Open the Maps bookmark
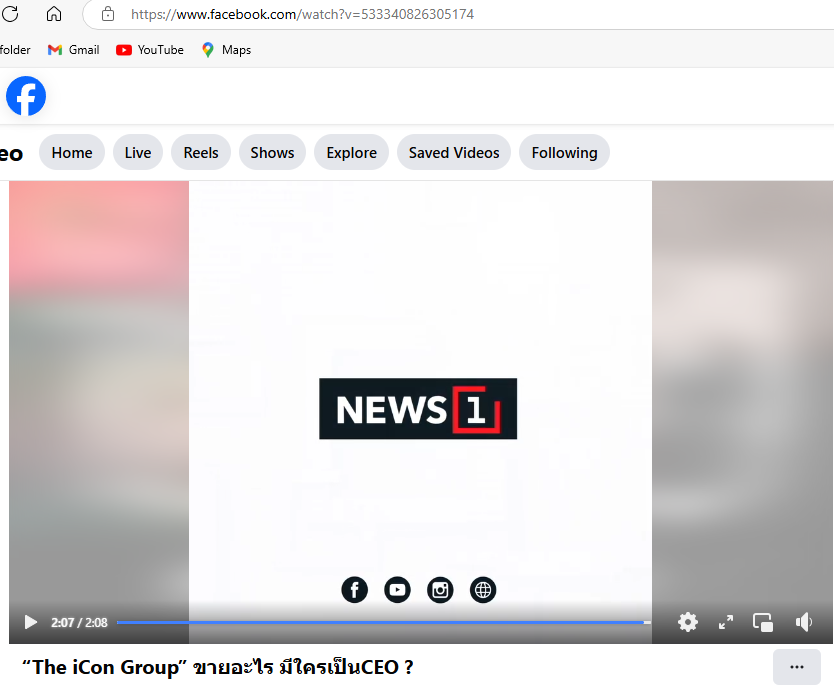This screenshot has height=689, width=834. pyautogui.click(x=226, y=50)
